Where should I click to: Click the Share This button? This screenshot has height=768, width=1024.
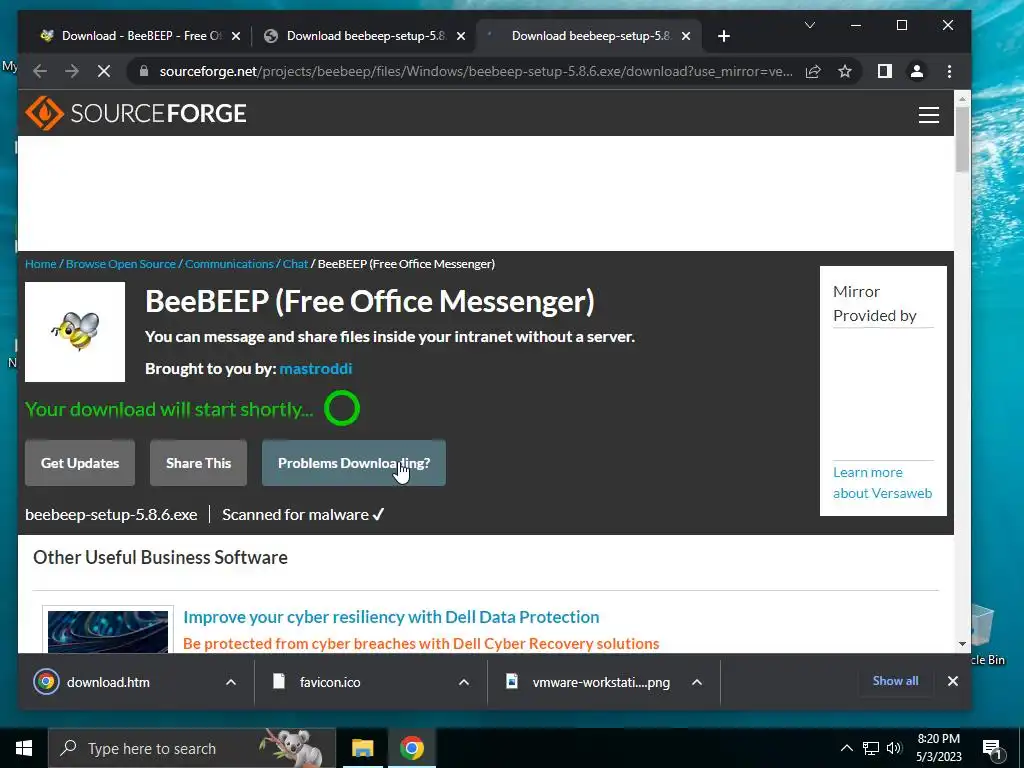coord(199,463)
